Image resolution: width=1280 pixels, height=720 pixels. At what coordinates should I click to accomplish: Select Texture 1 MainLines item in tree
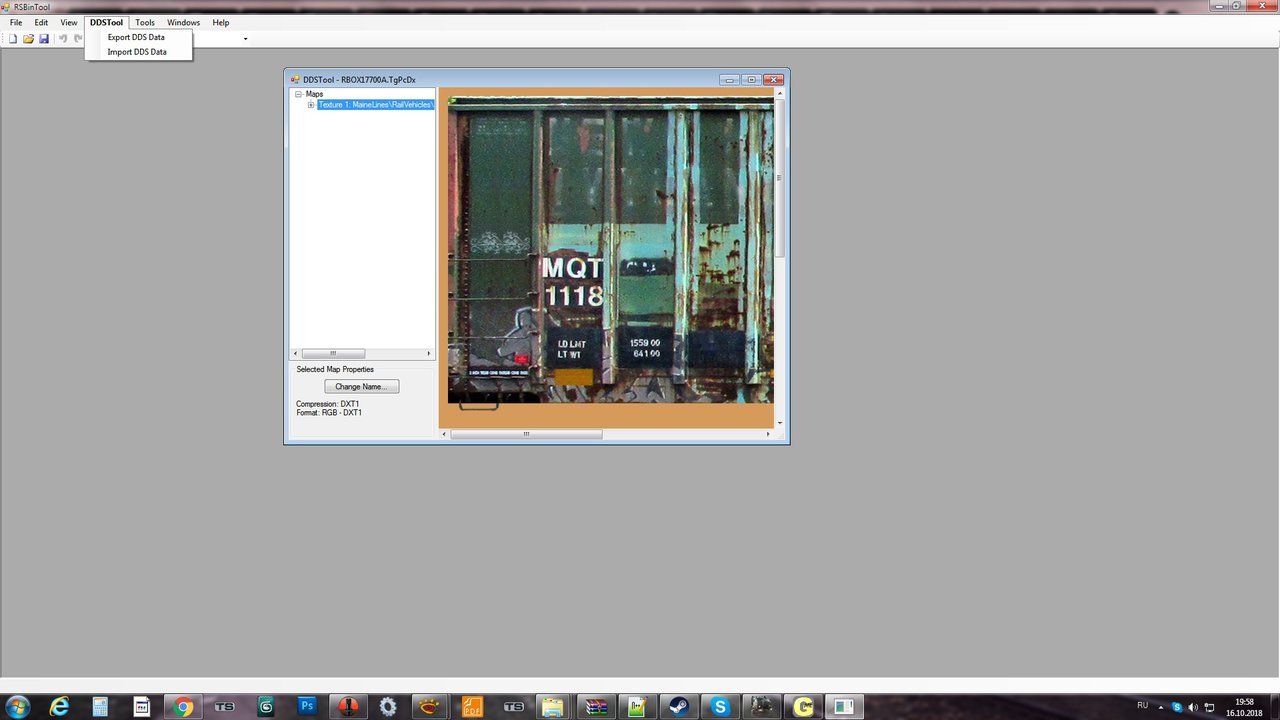375,105
